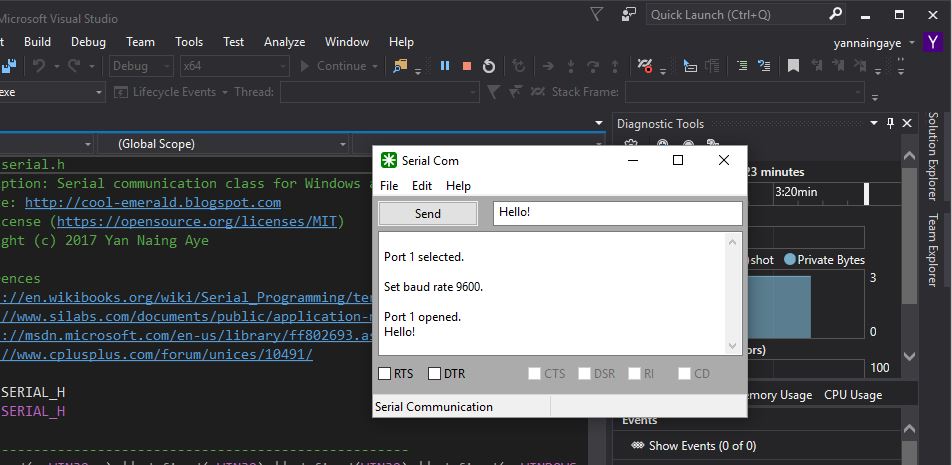The height and width of the screenshot is (465, 952).
Task: Stop debugging with the red square icon
Action: pyautogui.click(x=467, y=66)
